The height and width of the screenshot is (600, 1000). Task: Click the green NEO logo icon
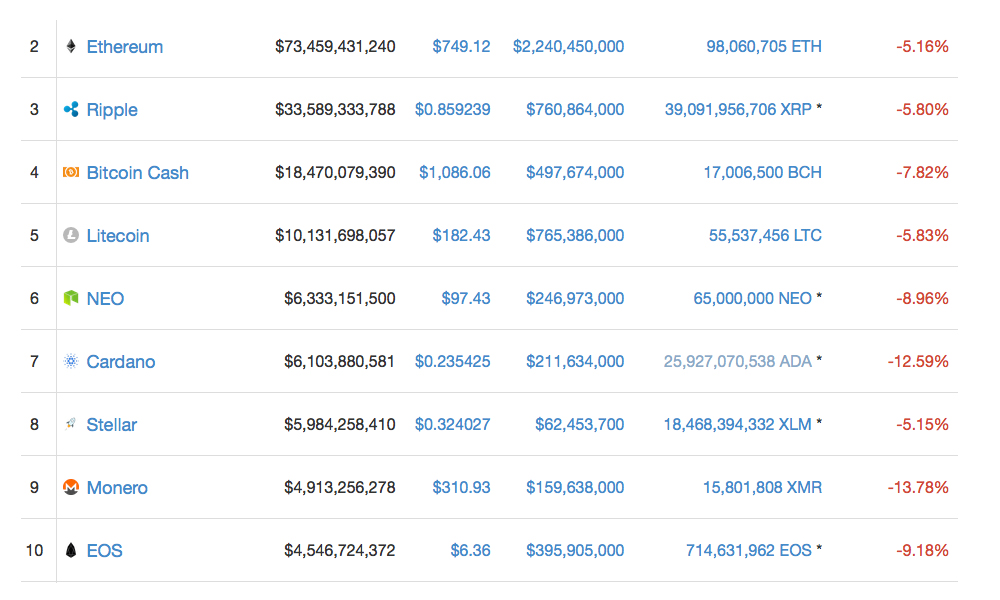(71, 298)
